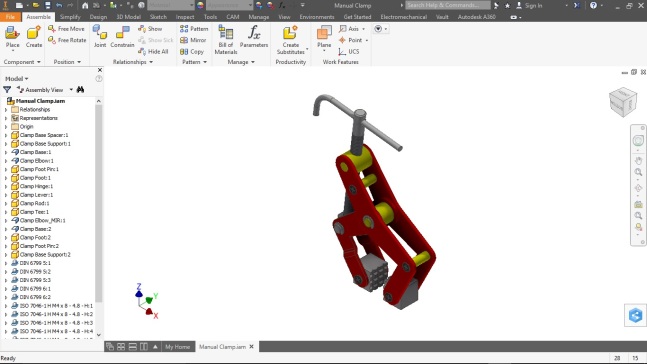Expand the Clamp Lever:1 node
Viewport: 647px width, 364px height.
(x=6, y=195)
